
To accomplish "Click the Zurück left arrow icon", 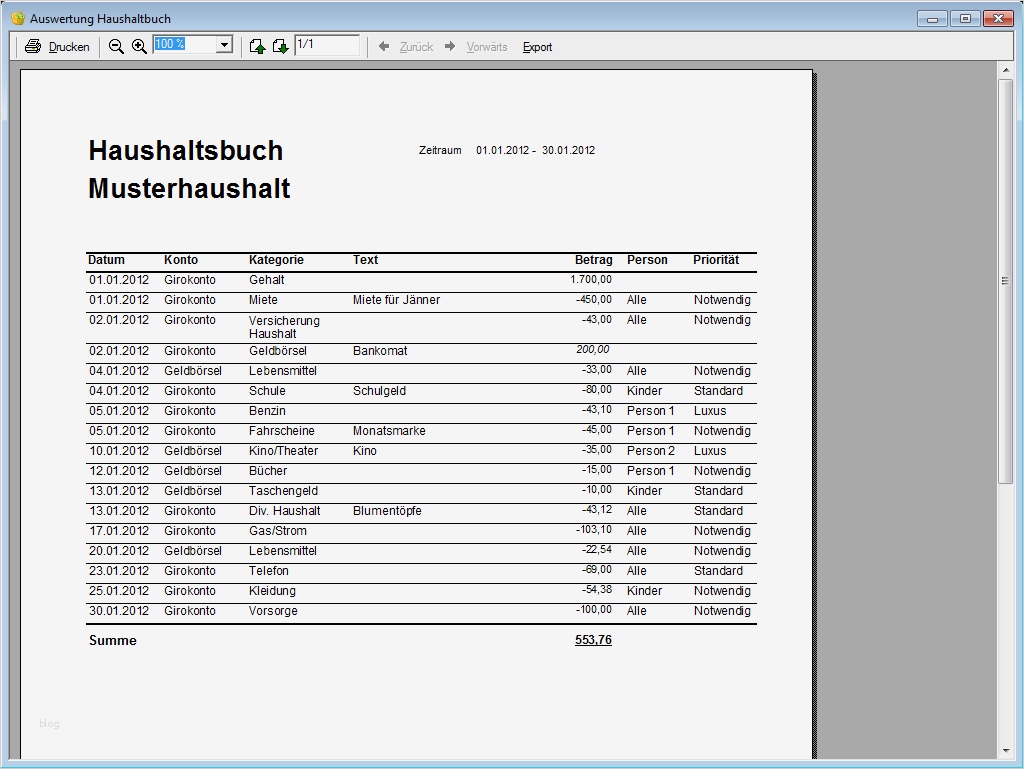I will pyautogui.click(x=384, y=46).
